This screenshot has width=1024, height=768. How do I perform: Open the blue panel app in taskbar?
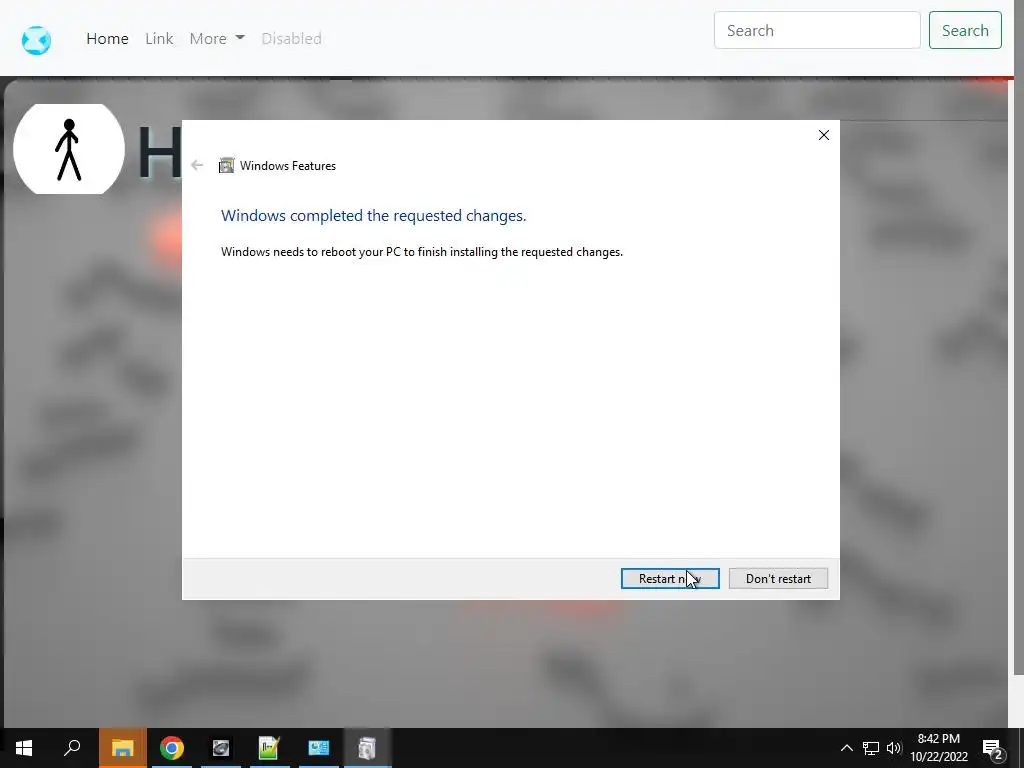319,748
